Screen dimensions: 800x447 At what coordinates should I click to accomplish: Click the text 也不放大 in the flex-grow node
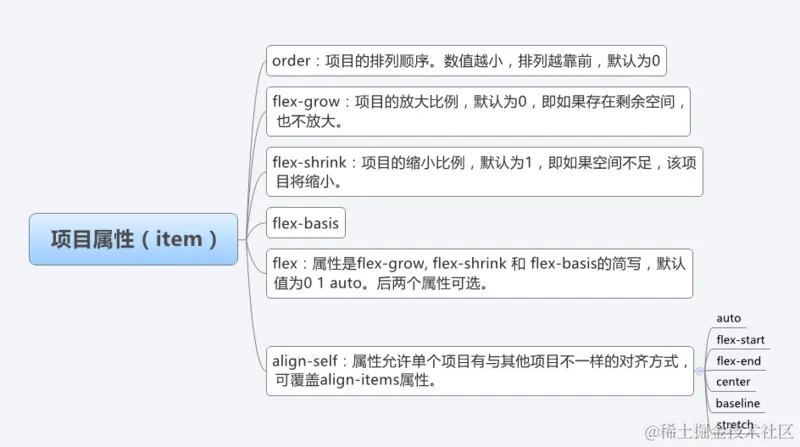coord(305,121)
